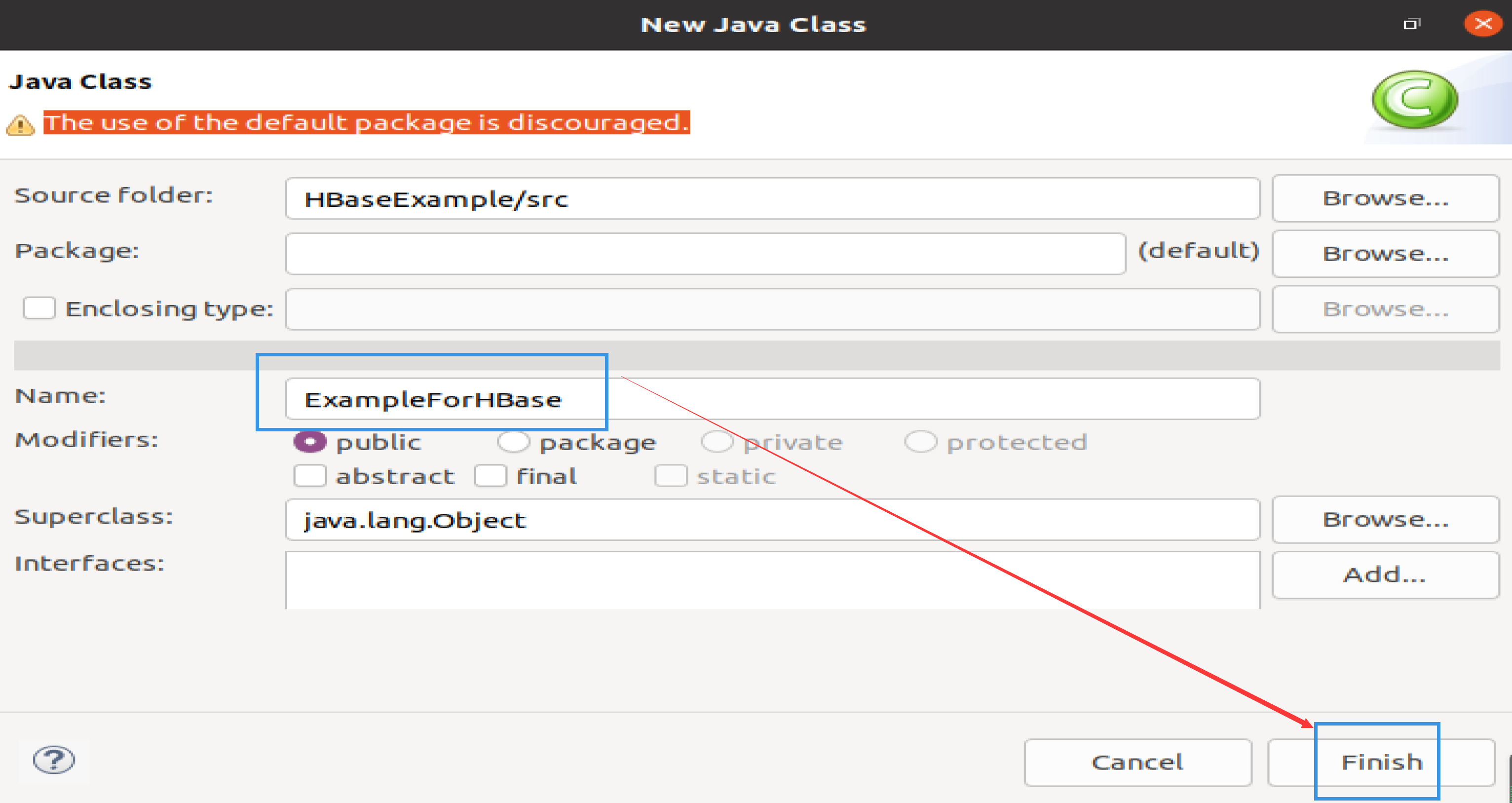The width and height of the screenshot is (1512, 803).
Task: Check the abstract modifier checkbox
Action: 310,476
